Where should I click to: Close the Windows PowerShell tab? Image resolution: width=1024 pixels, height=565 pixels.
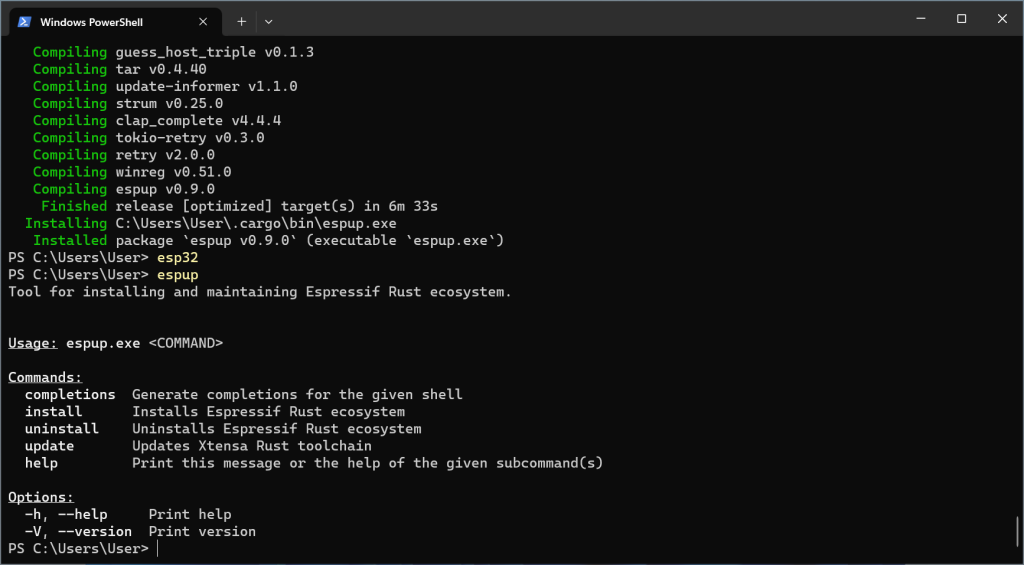203,21
